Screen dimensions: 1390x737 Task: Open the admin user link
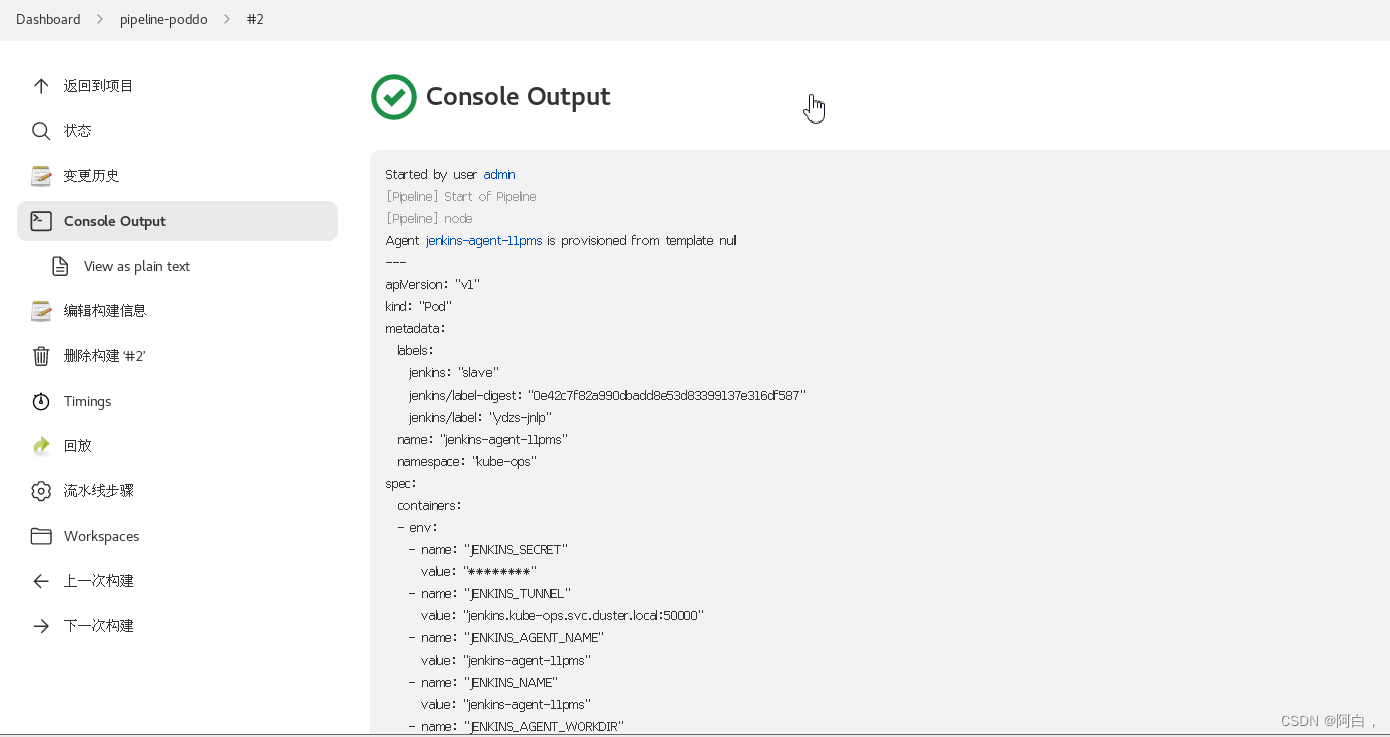499,174
